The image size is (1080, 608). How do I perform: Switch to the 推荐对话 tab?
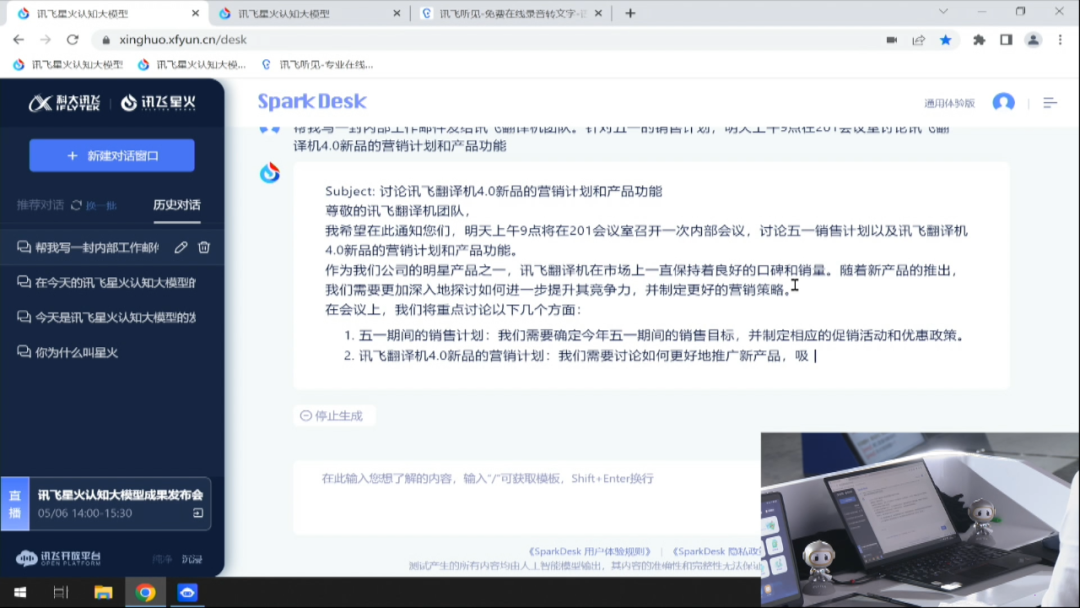coord(39,205)
